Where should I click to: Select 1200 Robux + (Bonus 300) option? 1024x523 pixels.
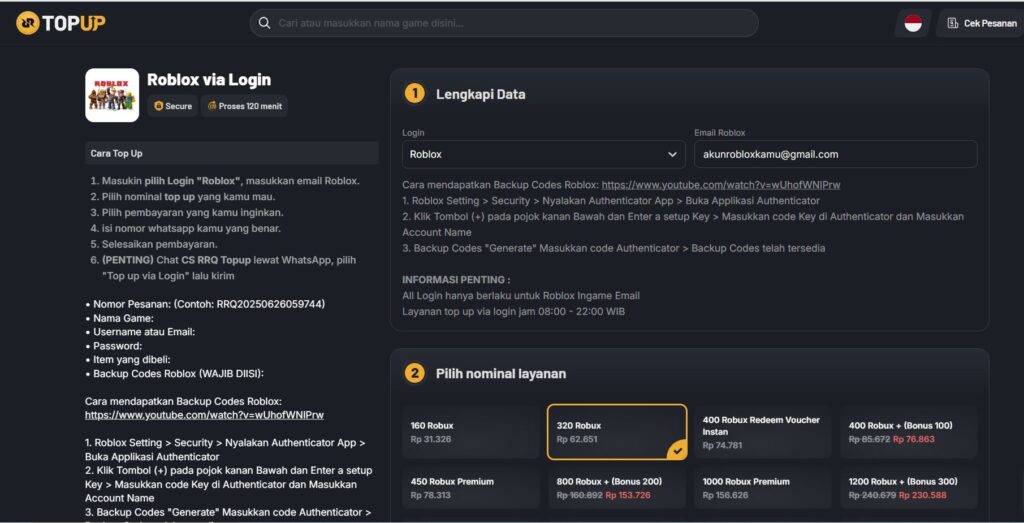coord(909,488)
